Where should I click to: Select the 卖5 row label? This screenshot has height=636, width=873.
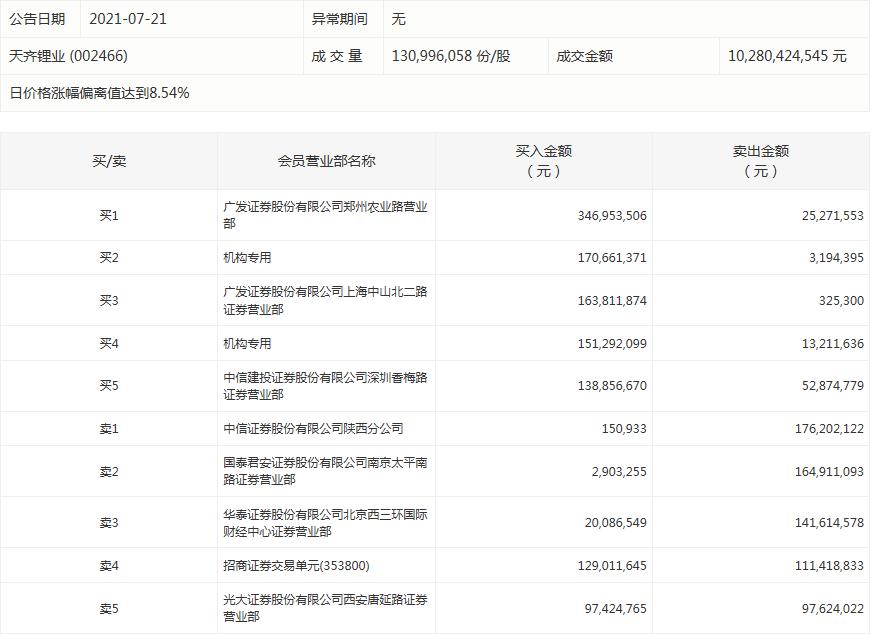click(x=109, y=609)
